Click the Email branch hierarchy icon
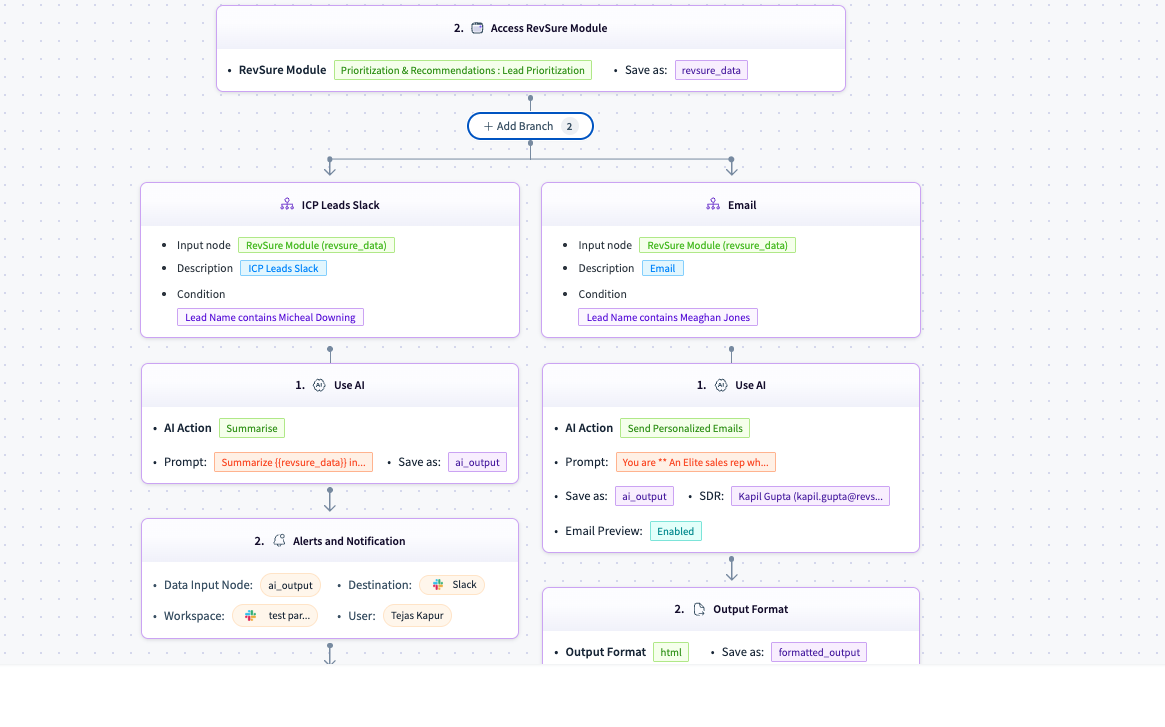 click(x=713, y=204)
